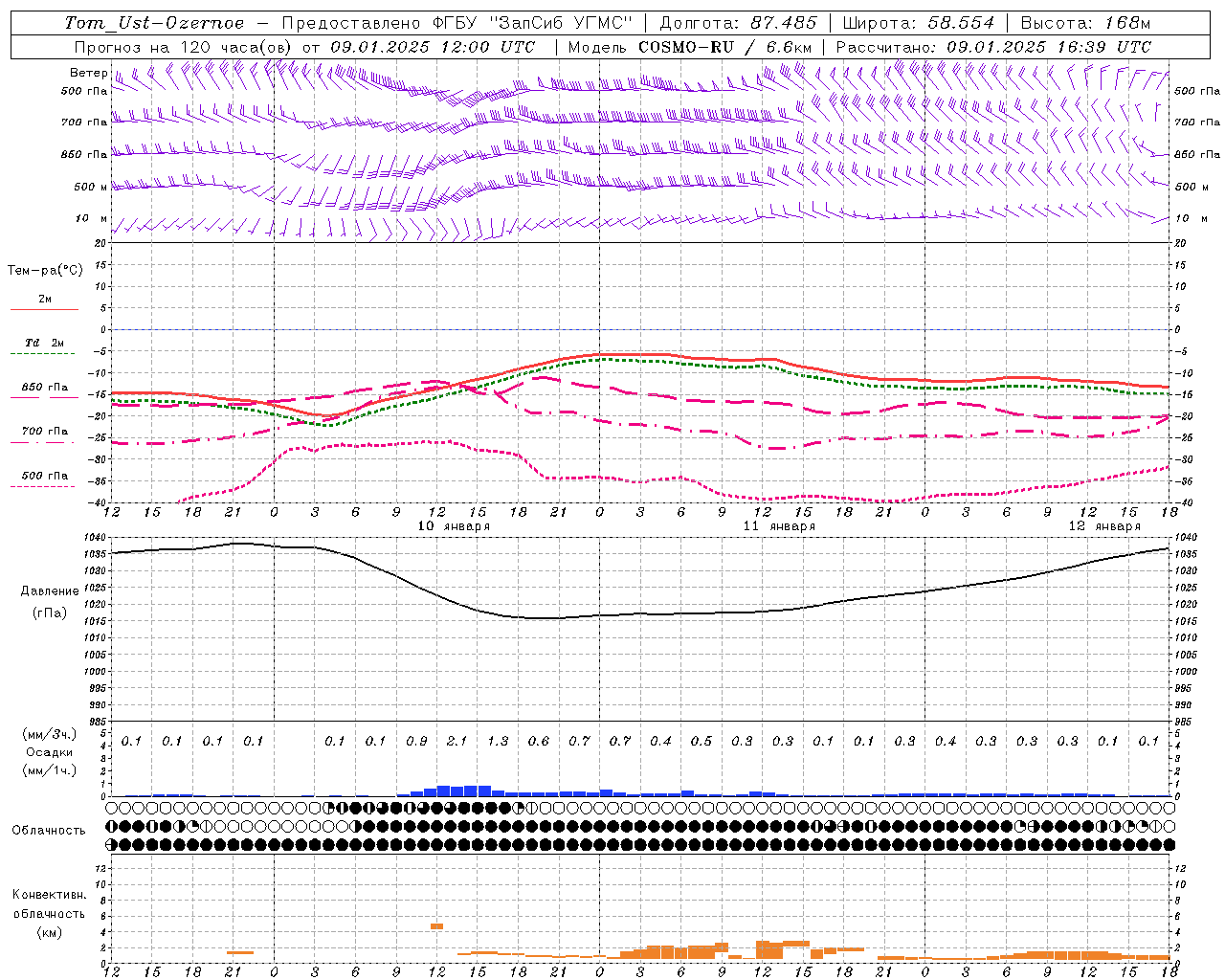Click the 3-hour precipitation value "0.6"
Image resolution: width=1225 pixels, height=980 pixels.
(x=539, y=741)
